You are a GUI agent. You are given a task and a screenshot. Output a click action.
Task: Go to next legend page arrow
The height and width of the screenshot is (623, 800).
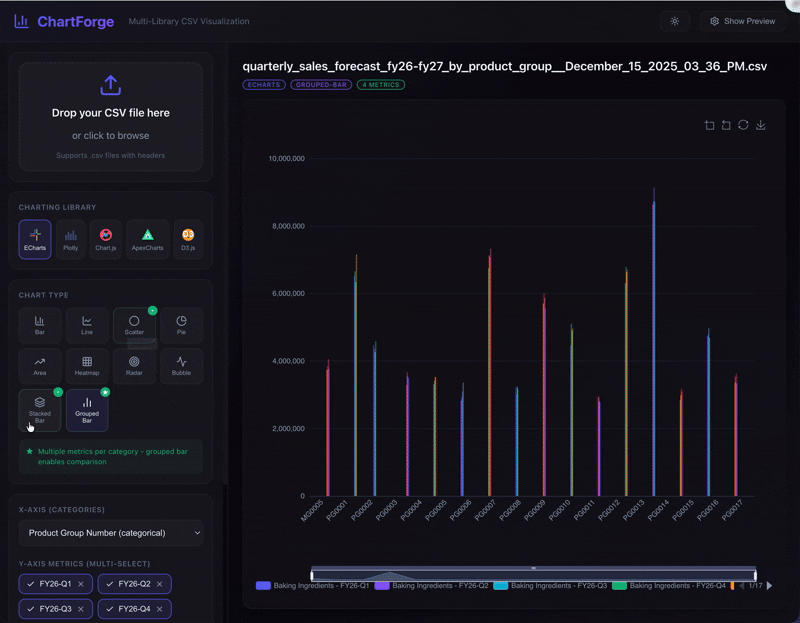pos(769,585)
